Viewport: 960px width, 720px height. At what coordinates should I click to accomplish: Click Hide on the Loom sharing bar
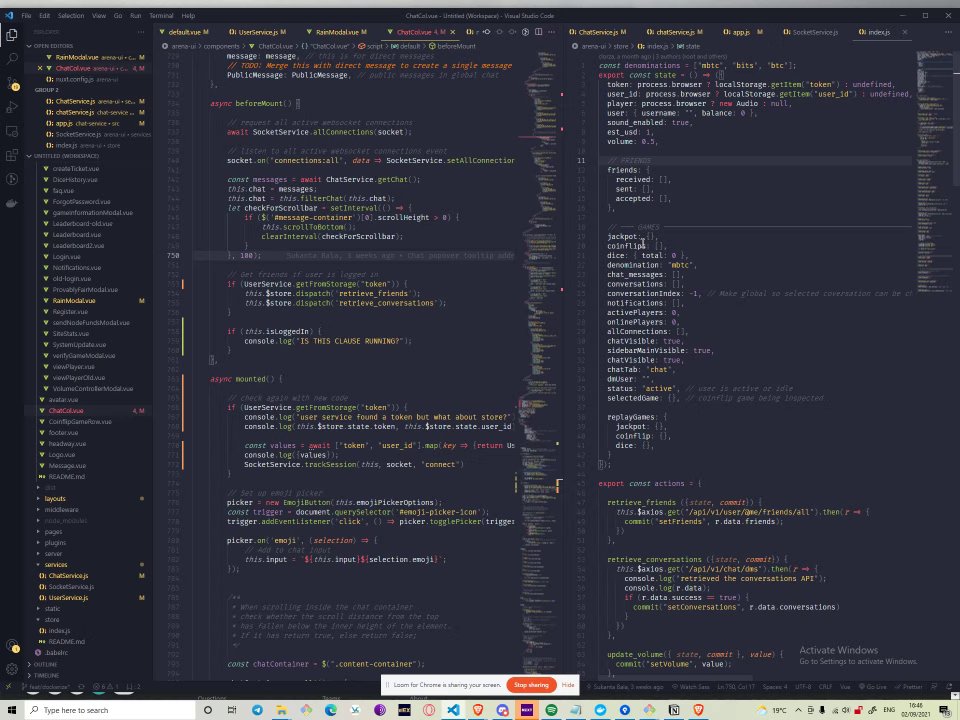[568, 685]
